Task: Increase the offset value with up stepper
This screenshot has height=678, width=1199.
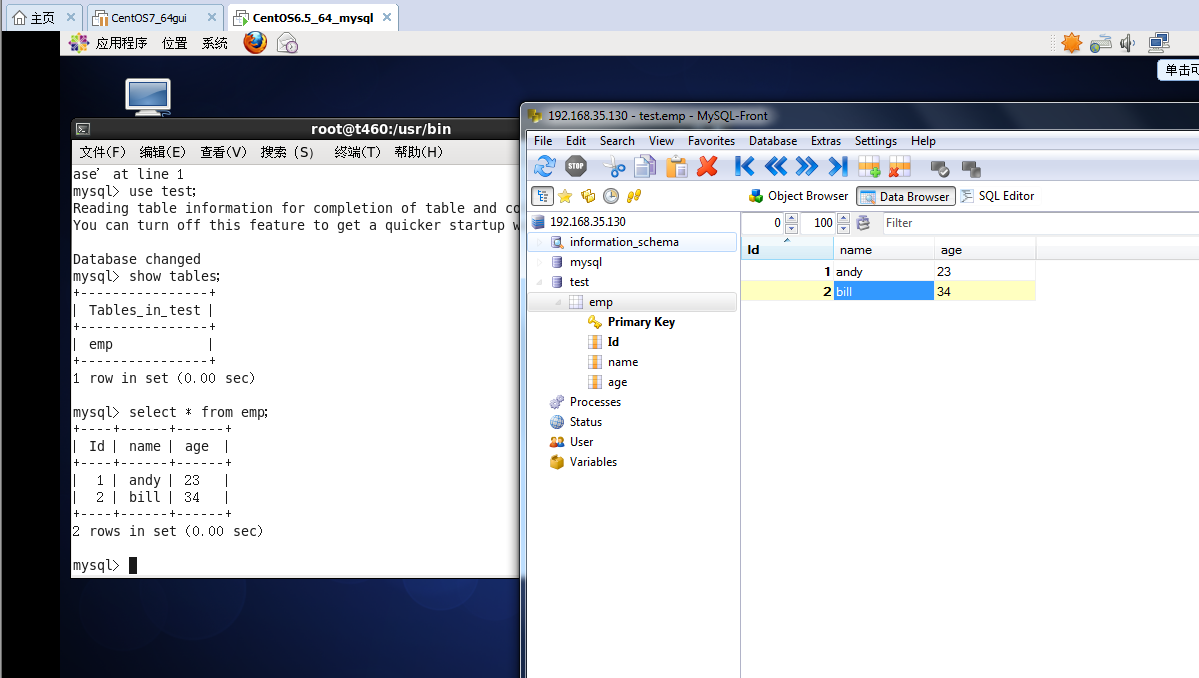Action: click(x=791, y=218)
